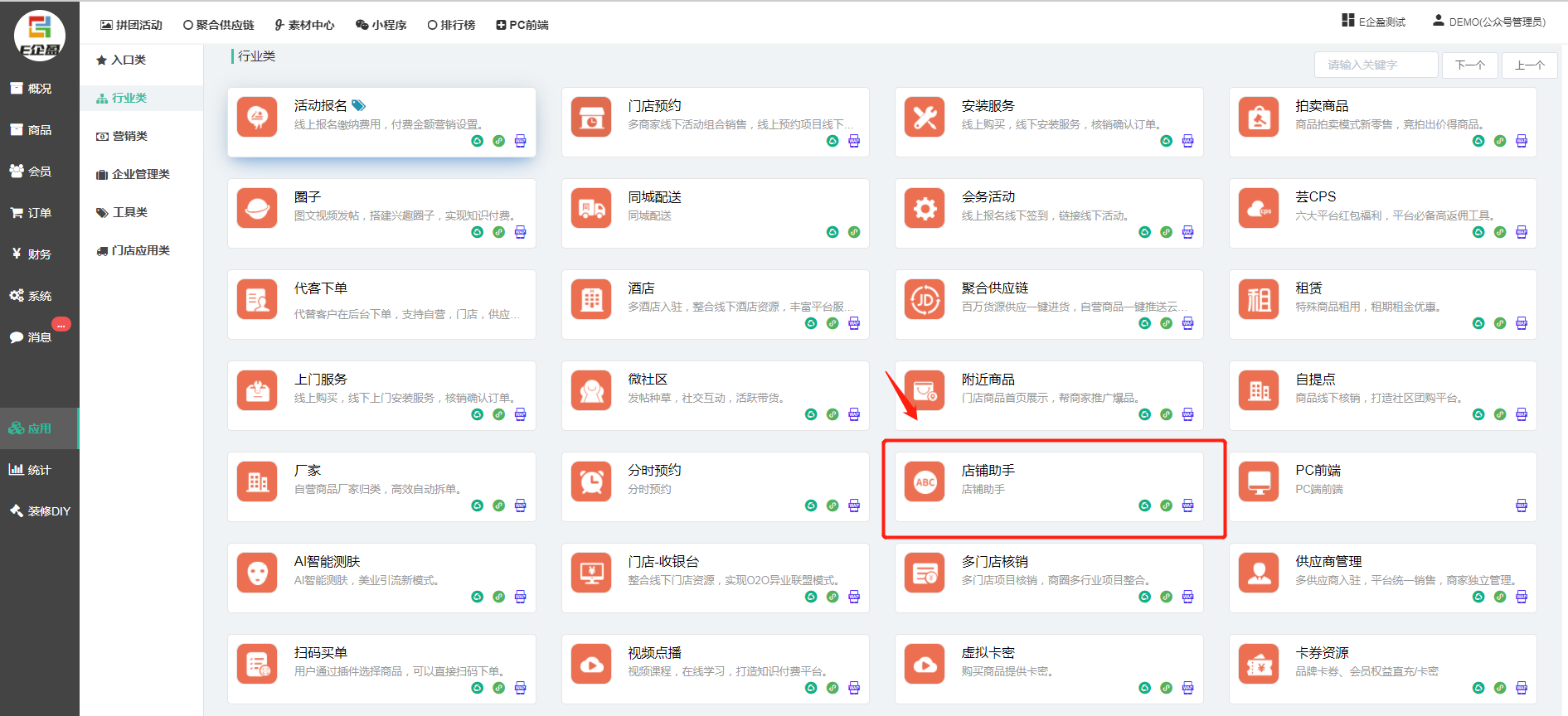Open the 分时预约 clock icon
1568x716 pixels.
click(591, 481)
